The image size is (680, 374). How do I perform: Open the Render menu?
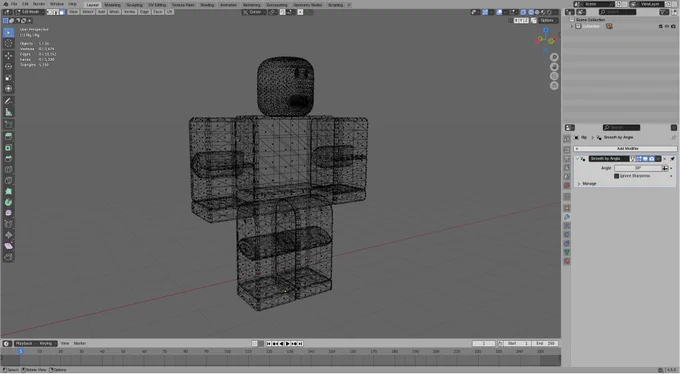coord(39,4)
